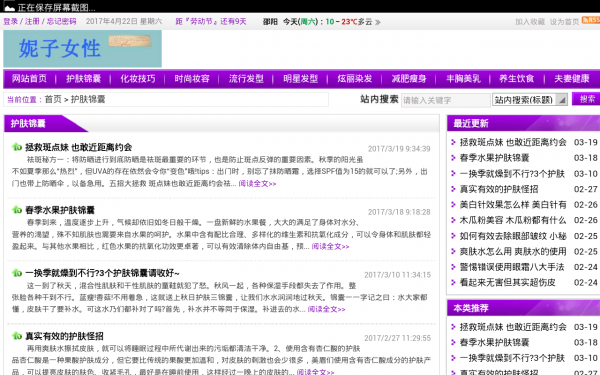Viewport: 600px width, 375px height.
Task: Click 阅读全文 under 拯救斑点妹 article
Action: pyautogui.click(x=257, y=184)
